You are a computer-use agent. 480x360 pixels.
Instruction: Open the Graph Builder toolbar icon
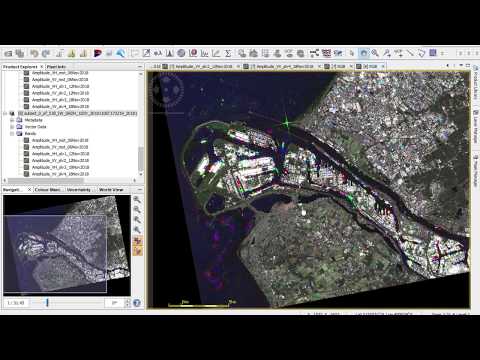tap(314, 53)
